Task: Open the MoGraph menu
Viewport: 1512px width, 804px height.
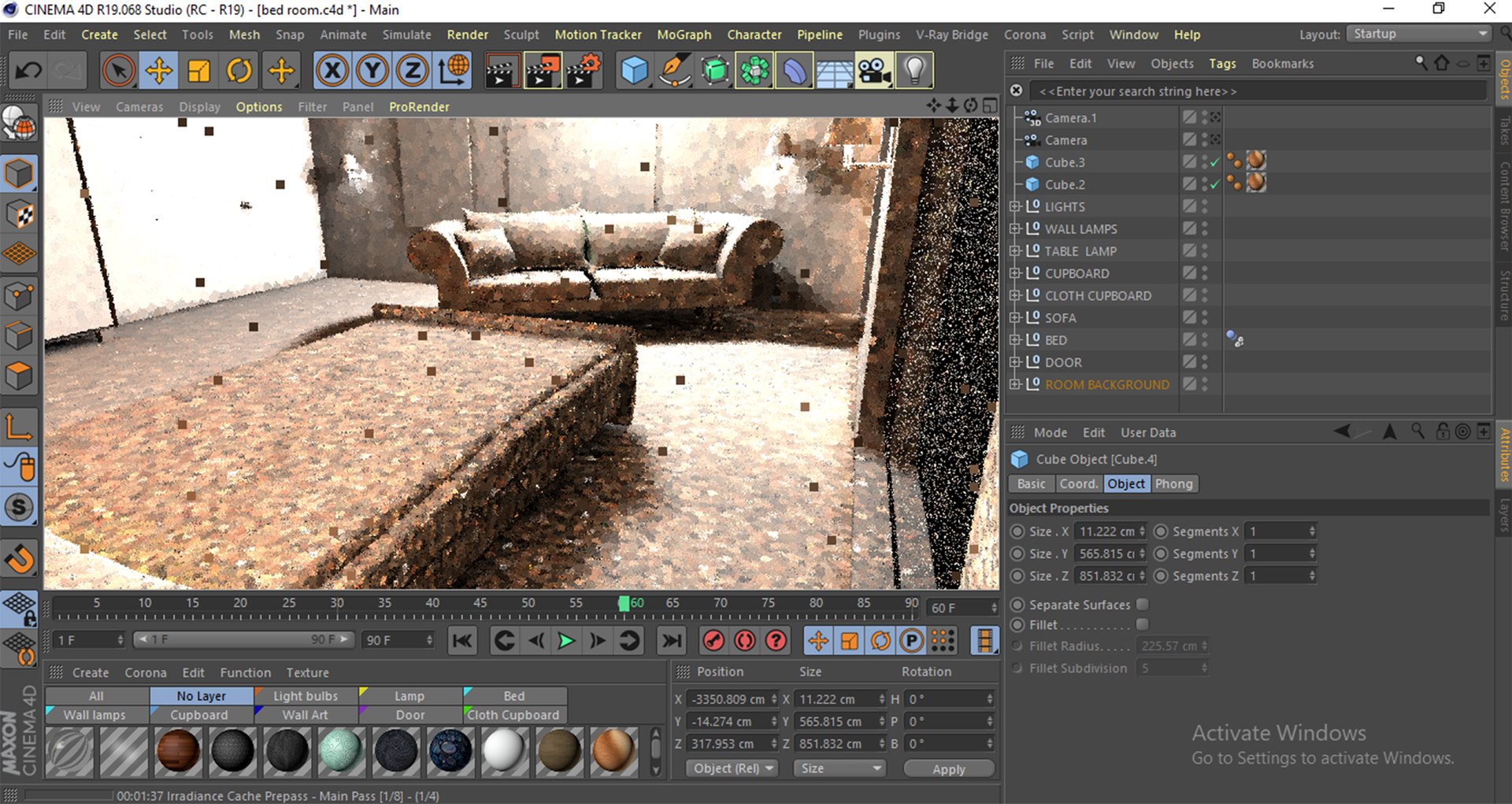Action: point(684,35)
